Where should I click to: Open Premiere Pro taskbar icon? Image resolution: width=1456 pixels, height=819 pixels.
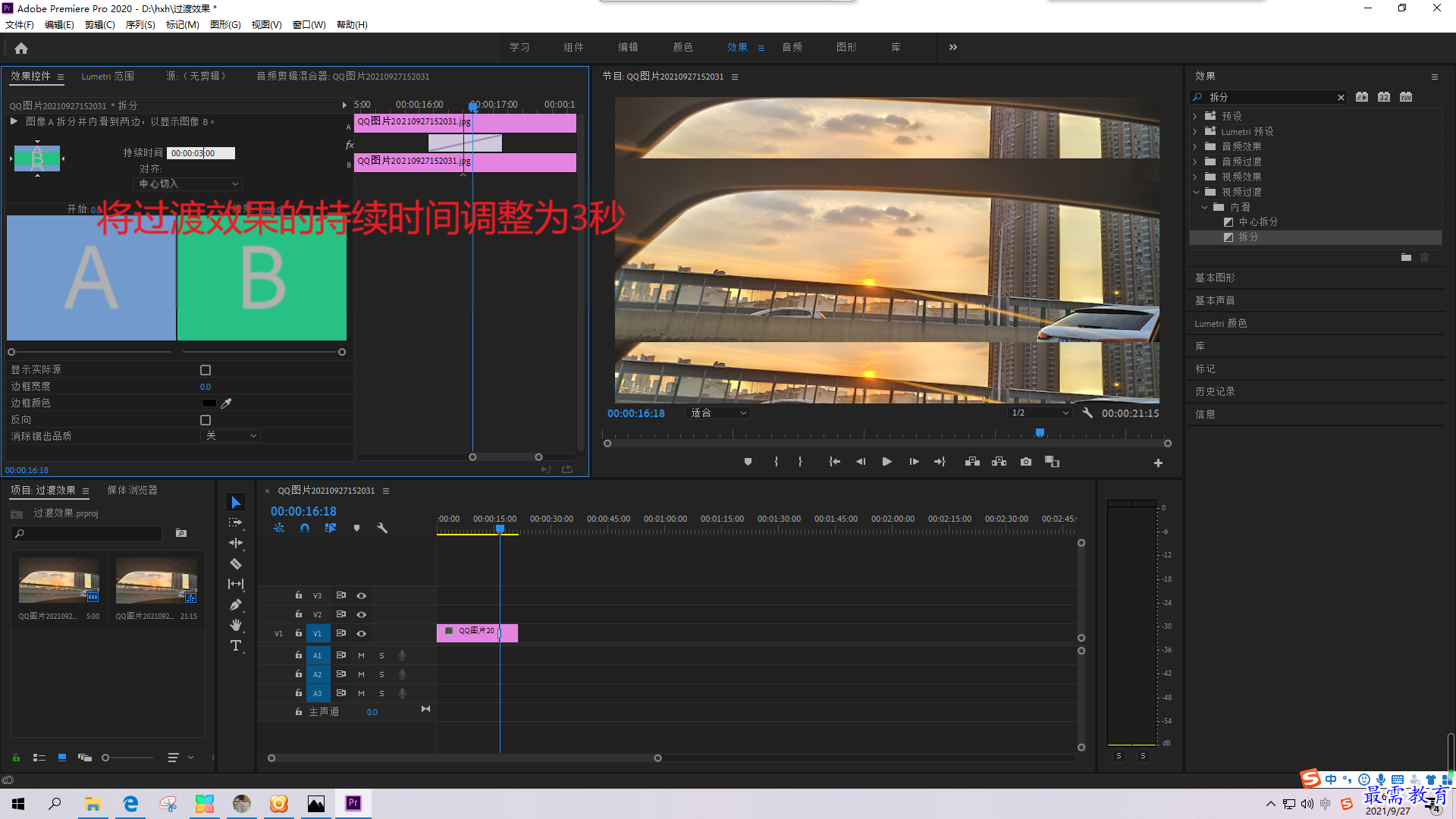pos(353,803)
